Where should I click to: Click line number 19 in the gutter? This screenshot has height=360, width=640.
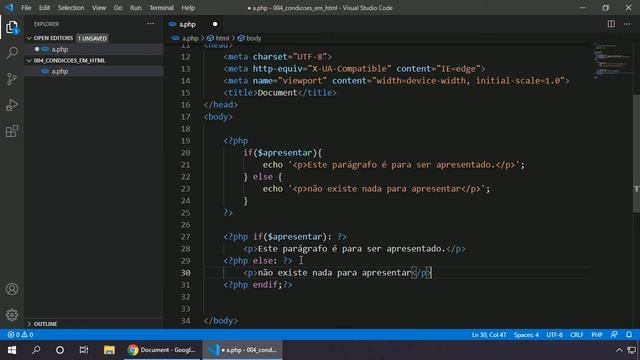185,141
